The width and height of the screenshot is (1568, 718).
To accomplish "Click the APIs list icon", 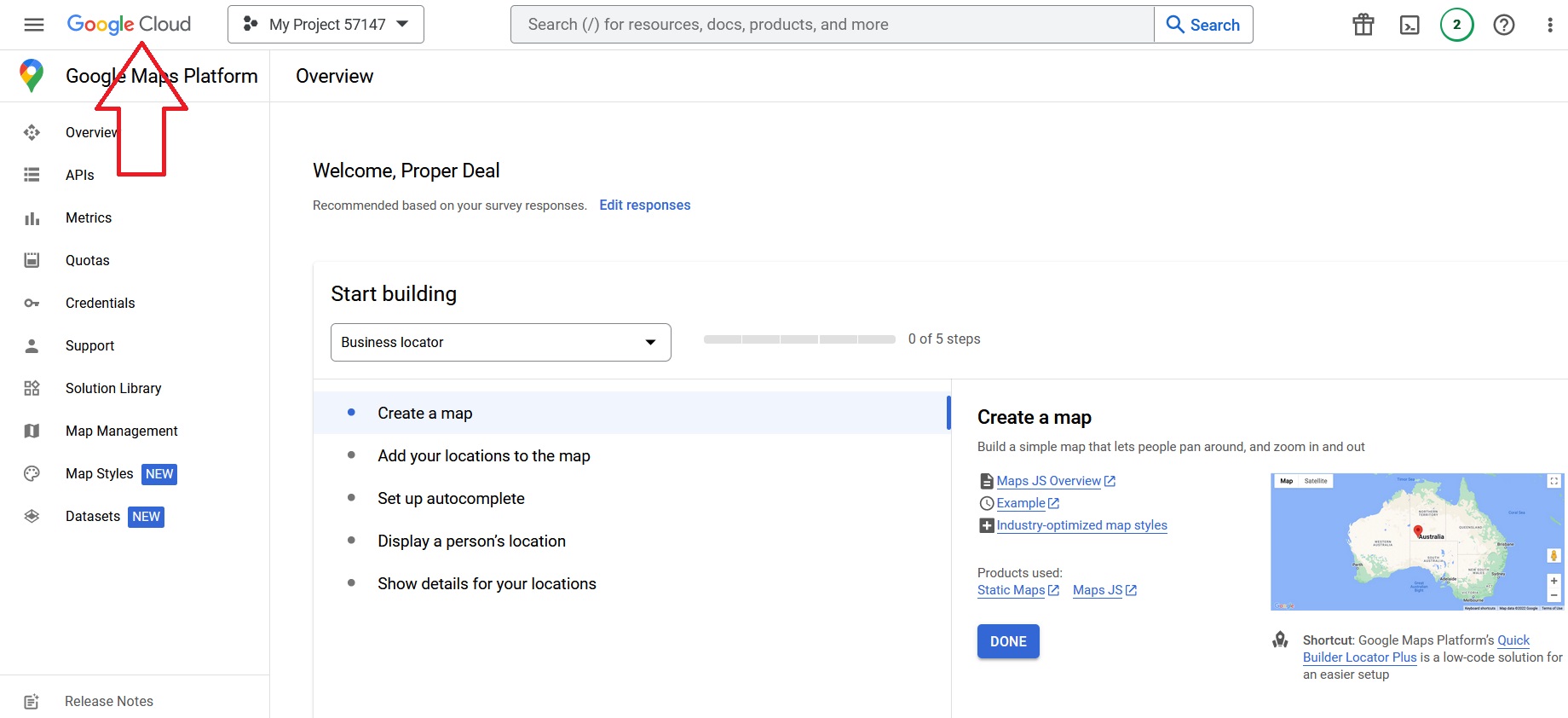I will coord(32,175).
